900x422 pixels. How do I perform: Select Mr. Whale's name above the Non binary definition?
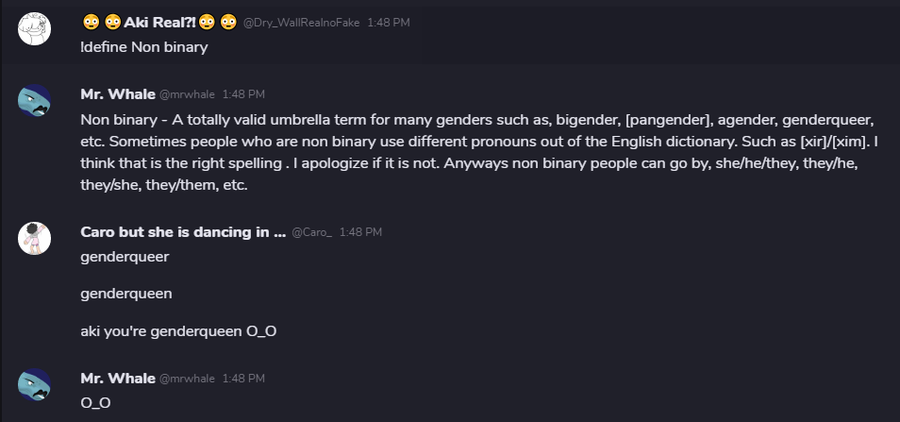coord(117,94)
